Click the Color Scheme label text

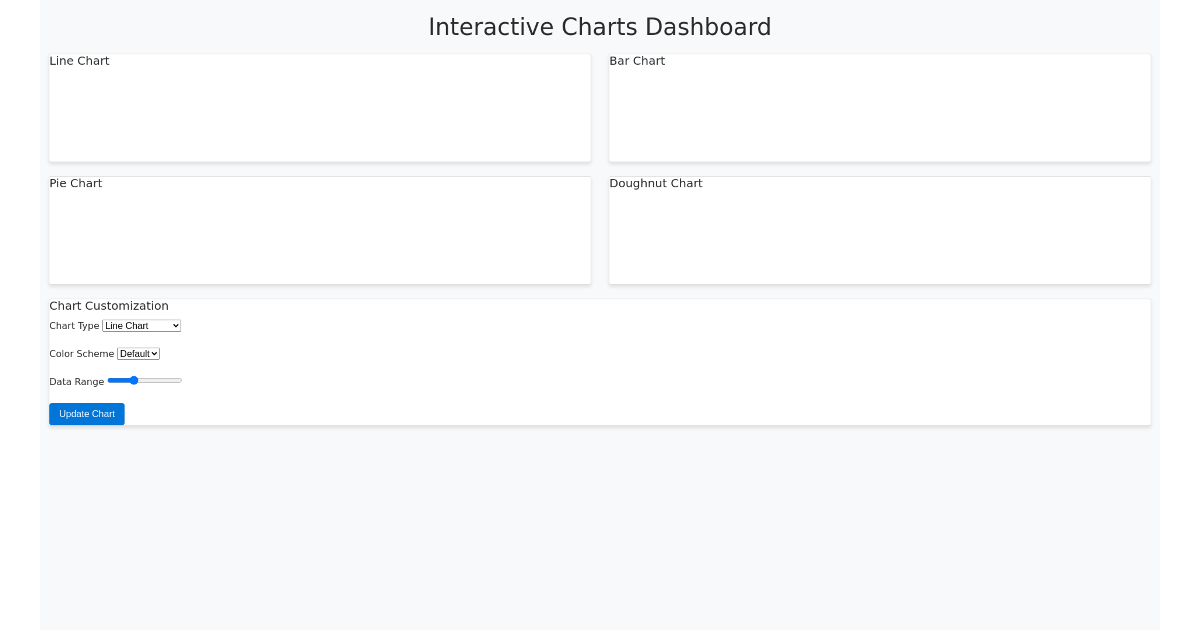[x=82, y=353]
